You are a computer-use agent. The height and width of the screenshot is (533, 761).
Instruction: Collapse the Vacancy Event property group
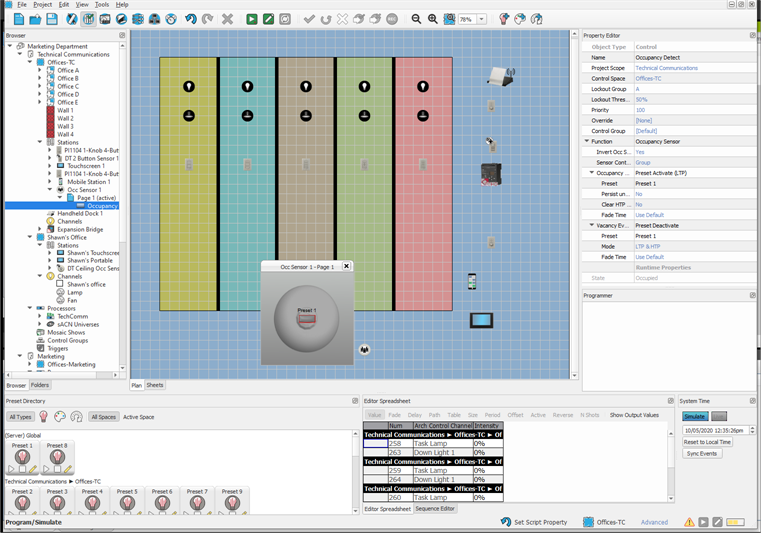pyautogui.click(x=591, y=225)
